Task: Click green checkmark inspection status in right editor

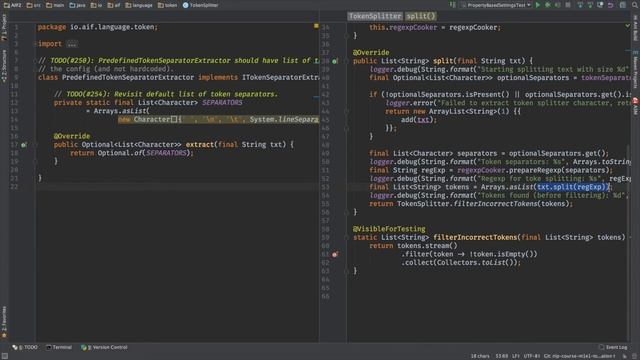Action: pyautogui.click(x=627, y=26)
